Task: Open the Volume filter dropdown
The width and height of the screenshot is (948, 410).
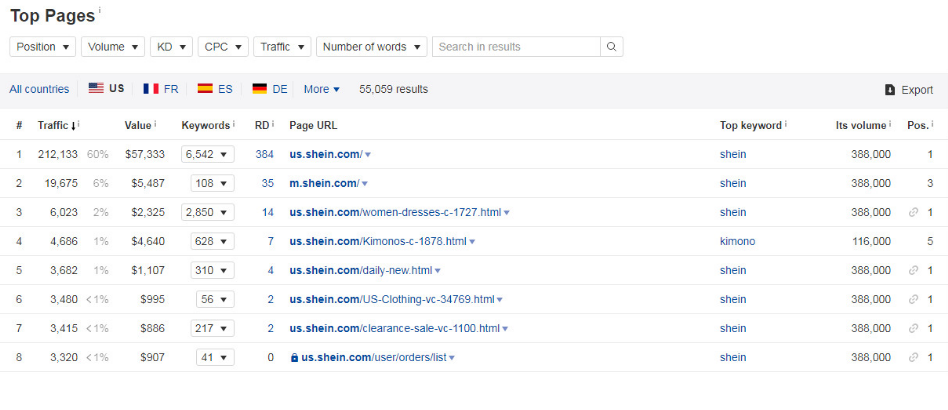Action: click(x=113, y=47)
